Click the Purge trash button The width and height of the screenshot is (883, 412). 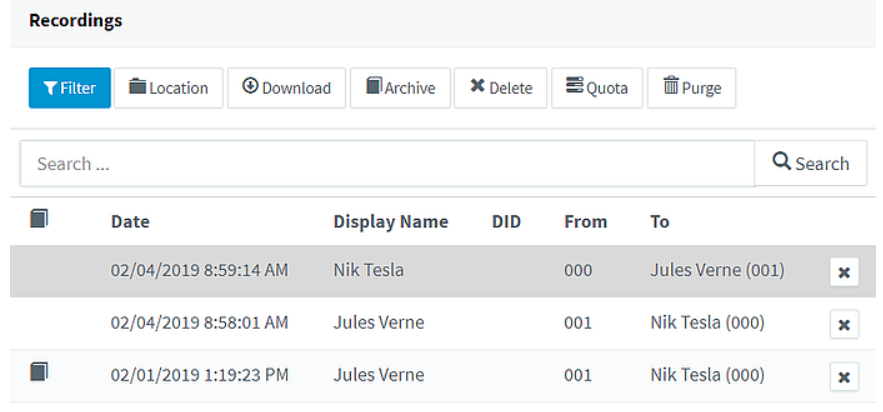click(x=691, y=88)
